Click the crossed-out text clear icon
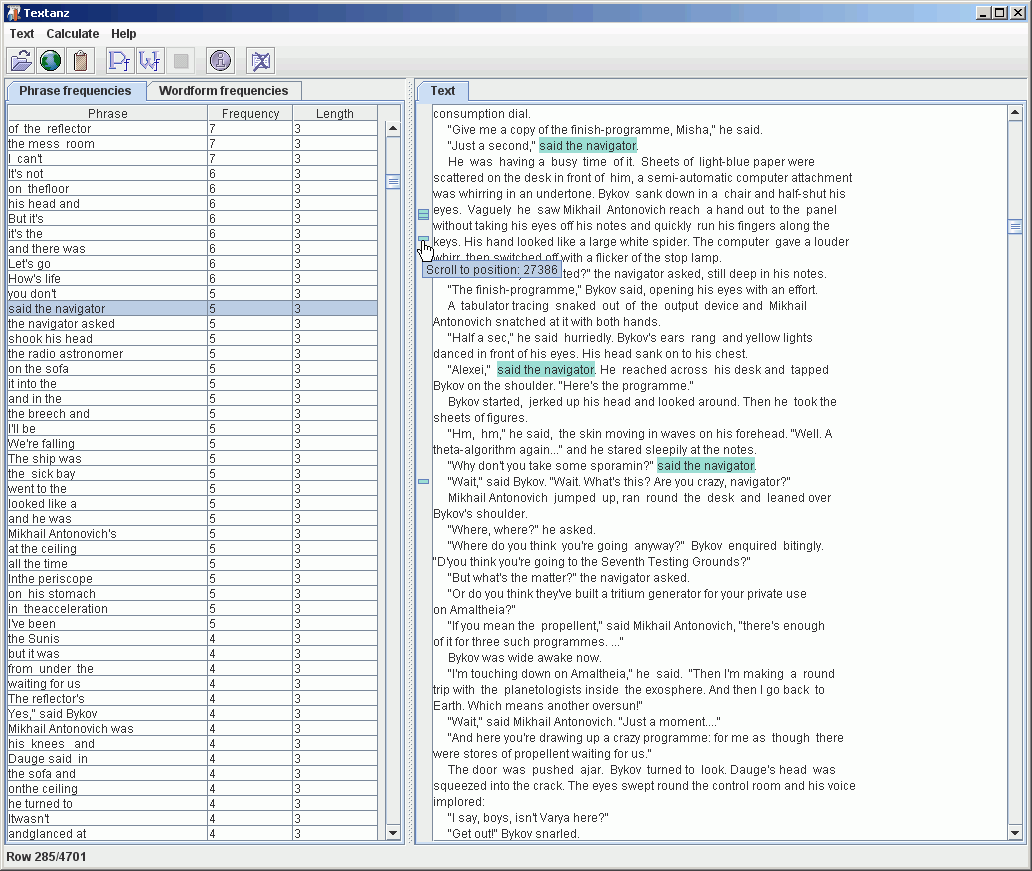Viewport: 1032px width, 871px height. pyautogui.click(x=261, y=61)
